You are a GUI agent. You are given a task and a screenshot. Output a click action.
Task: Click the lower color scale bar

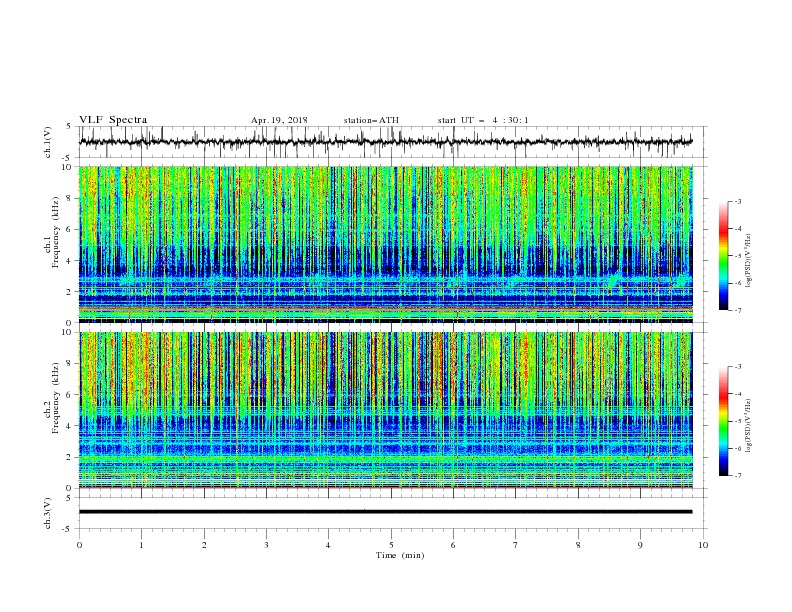point(724,421)
